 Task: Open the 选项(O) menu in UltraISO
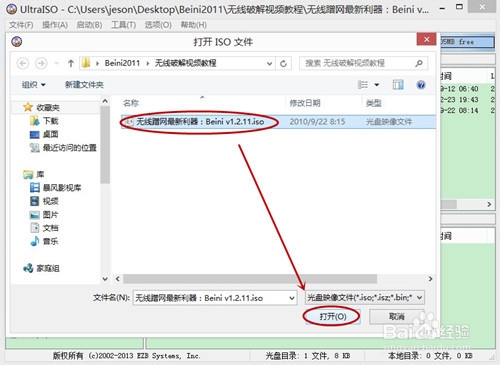(158, 25)
